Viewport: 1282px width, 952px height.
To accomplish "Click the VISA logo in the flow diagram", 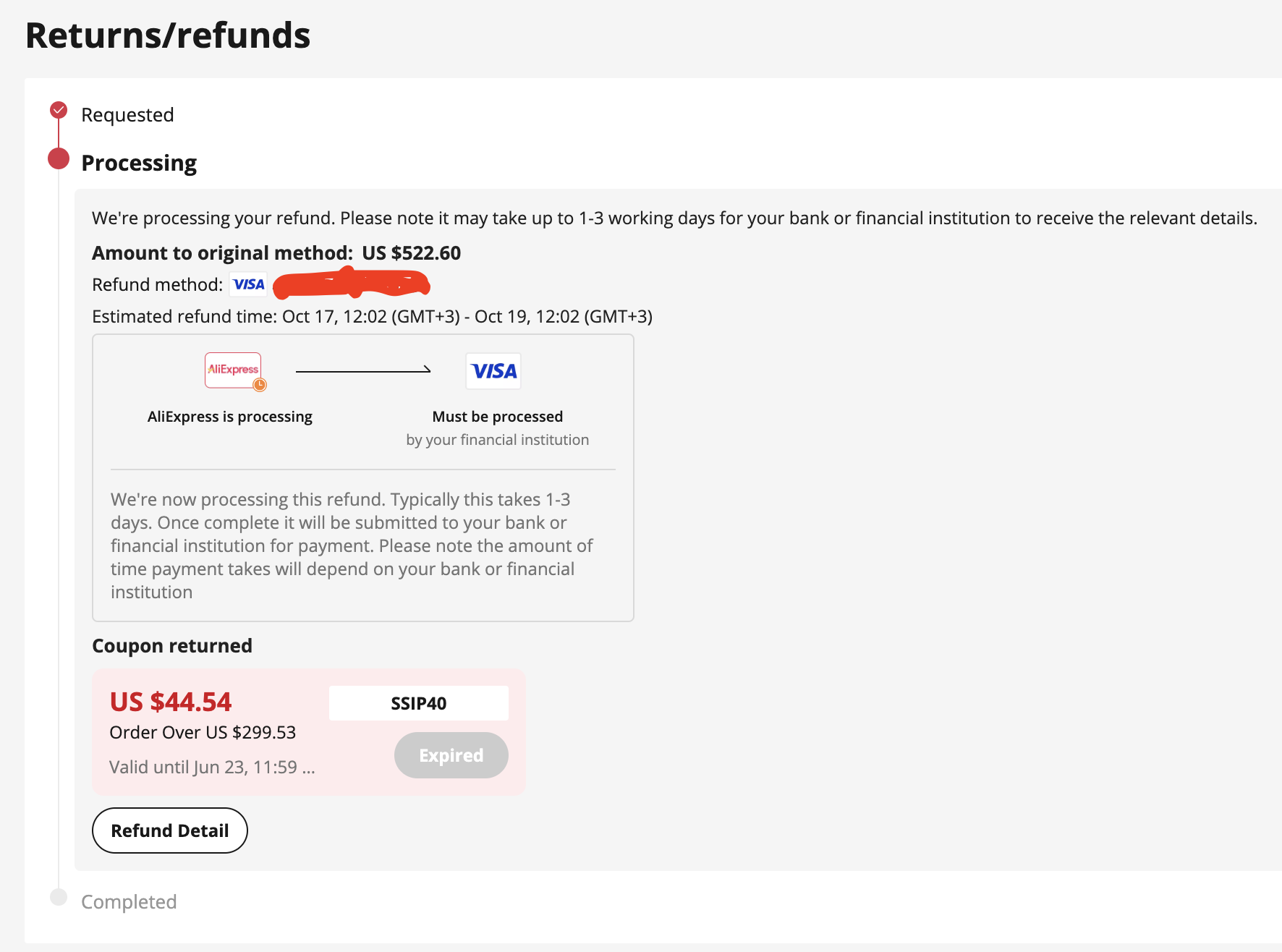I will [x=493, y=371].
